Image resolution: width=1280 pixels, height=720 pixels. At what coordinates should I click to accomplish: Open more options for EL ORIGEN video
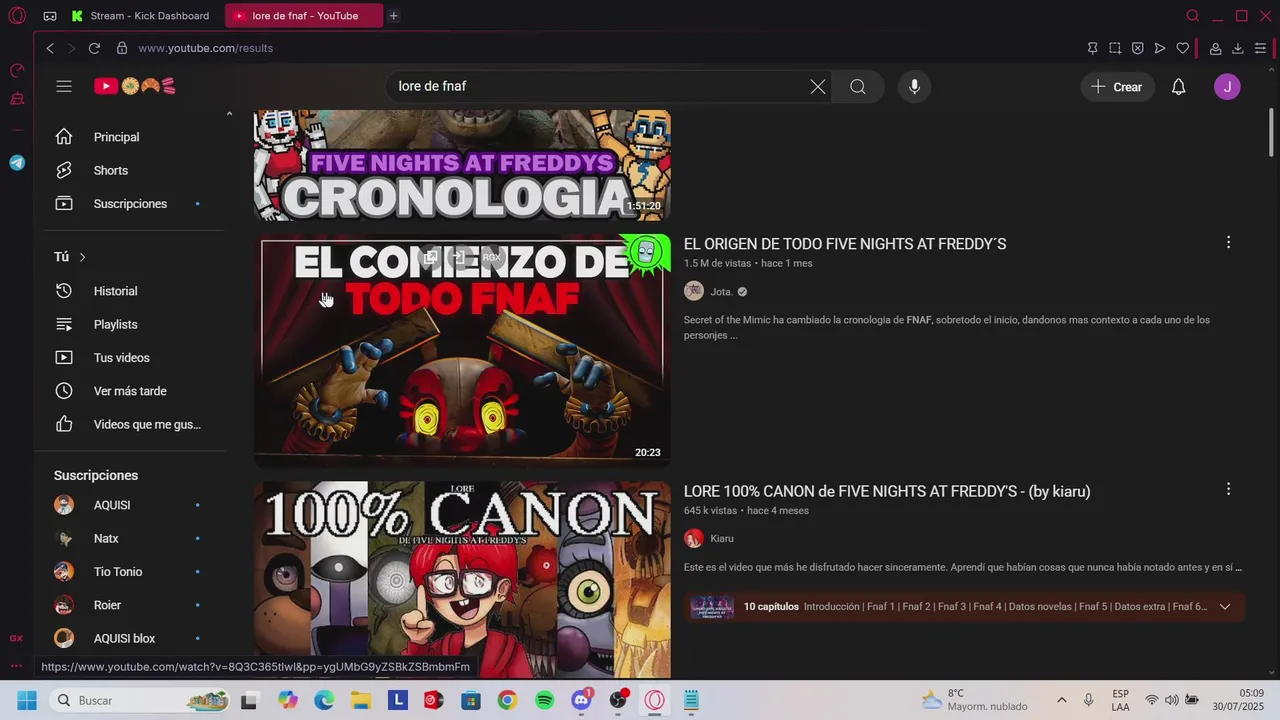tap(1228, 242)
